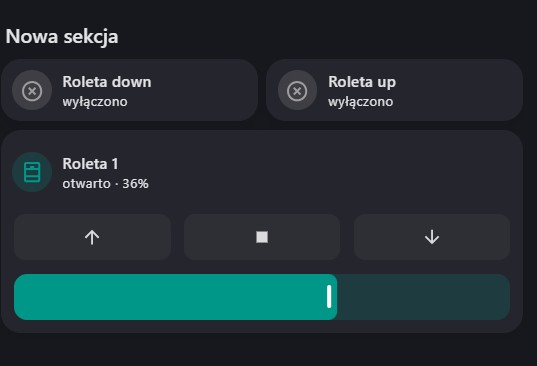This screenshot has width=537, height=366.
Task: Click empty area of Roleta up tile
Action: [x=459, y=90]
